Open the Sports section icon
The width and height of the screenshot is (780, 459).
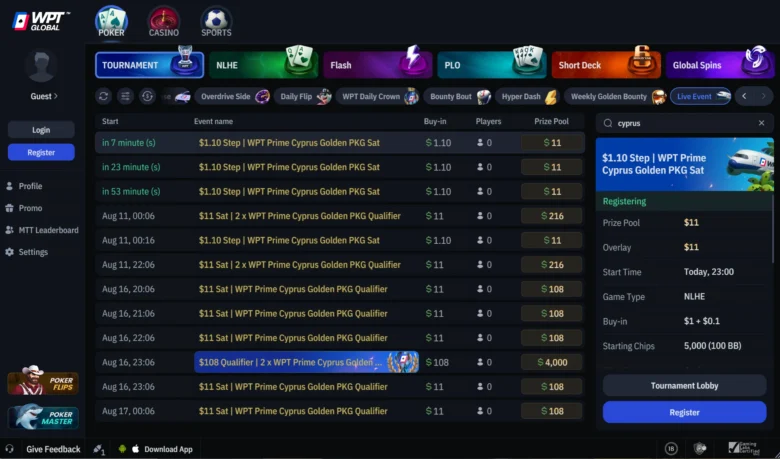point(216,22)
